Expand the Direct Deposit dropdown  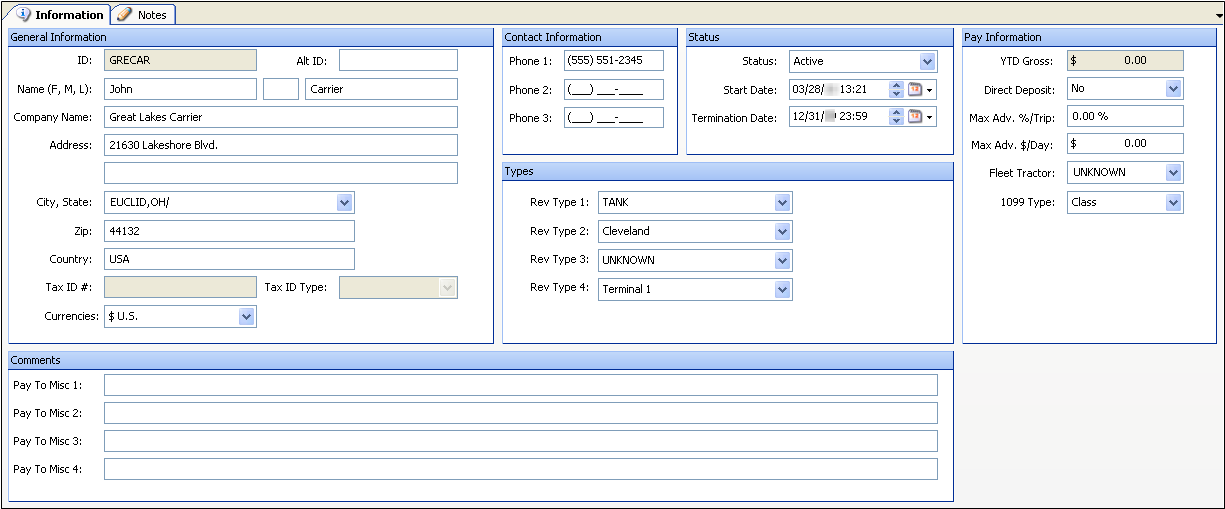1173,89
